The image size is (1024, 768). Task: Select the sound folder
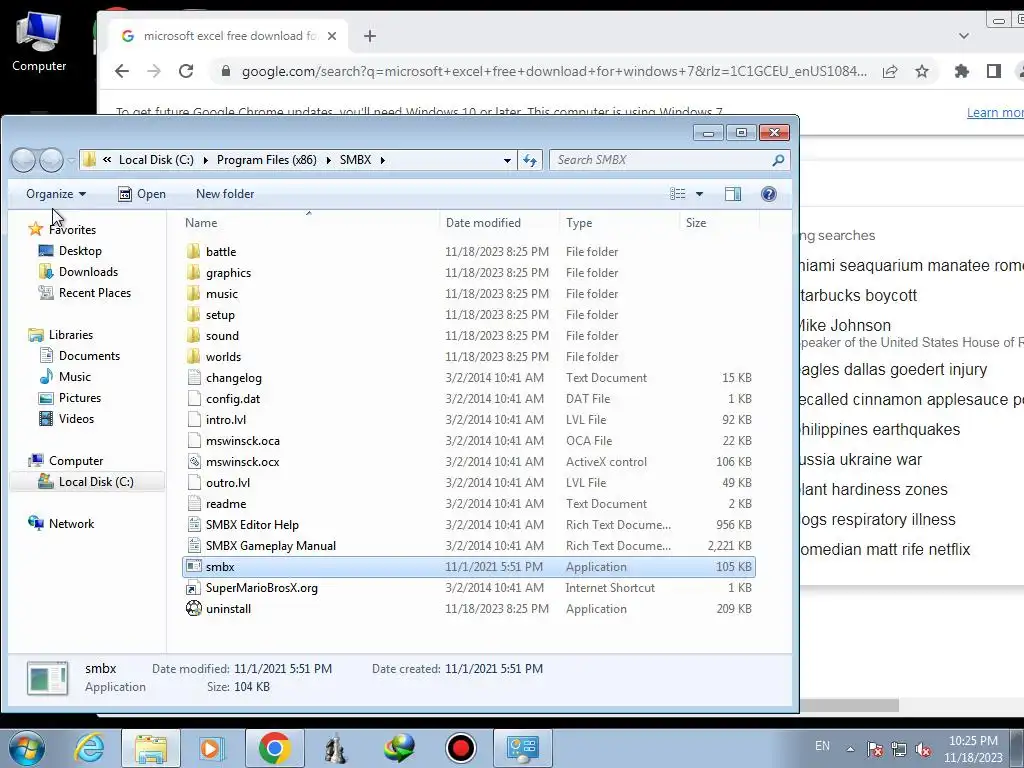[x=222, y=336]
